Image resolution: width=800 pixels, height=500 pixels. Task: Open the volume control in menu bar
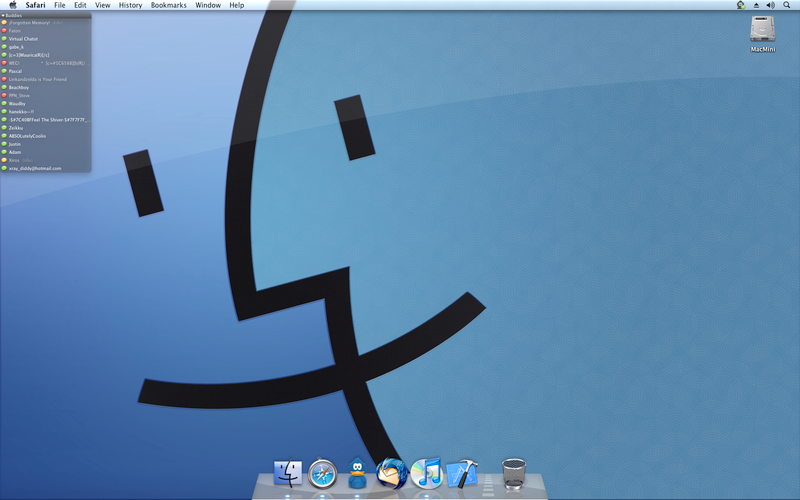point(770,5)
